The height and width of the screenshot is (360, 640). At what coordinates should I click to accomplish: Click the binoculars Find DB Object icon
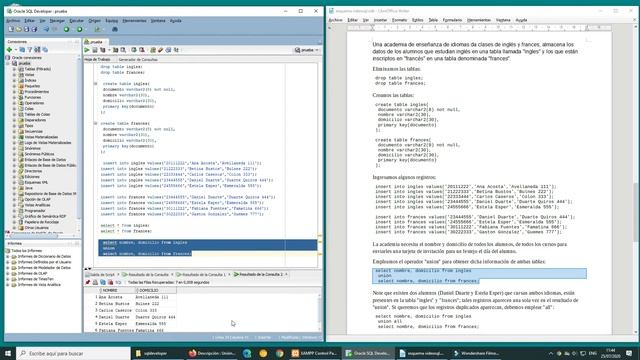pos(115,29)
